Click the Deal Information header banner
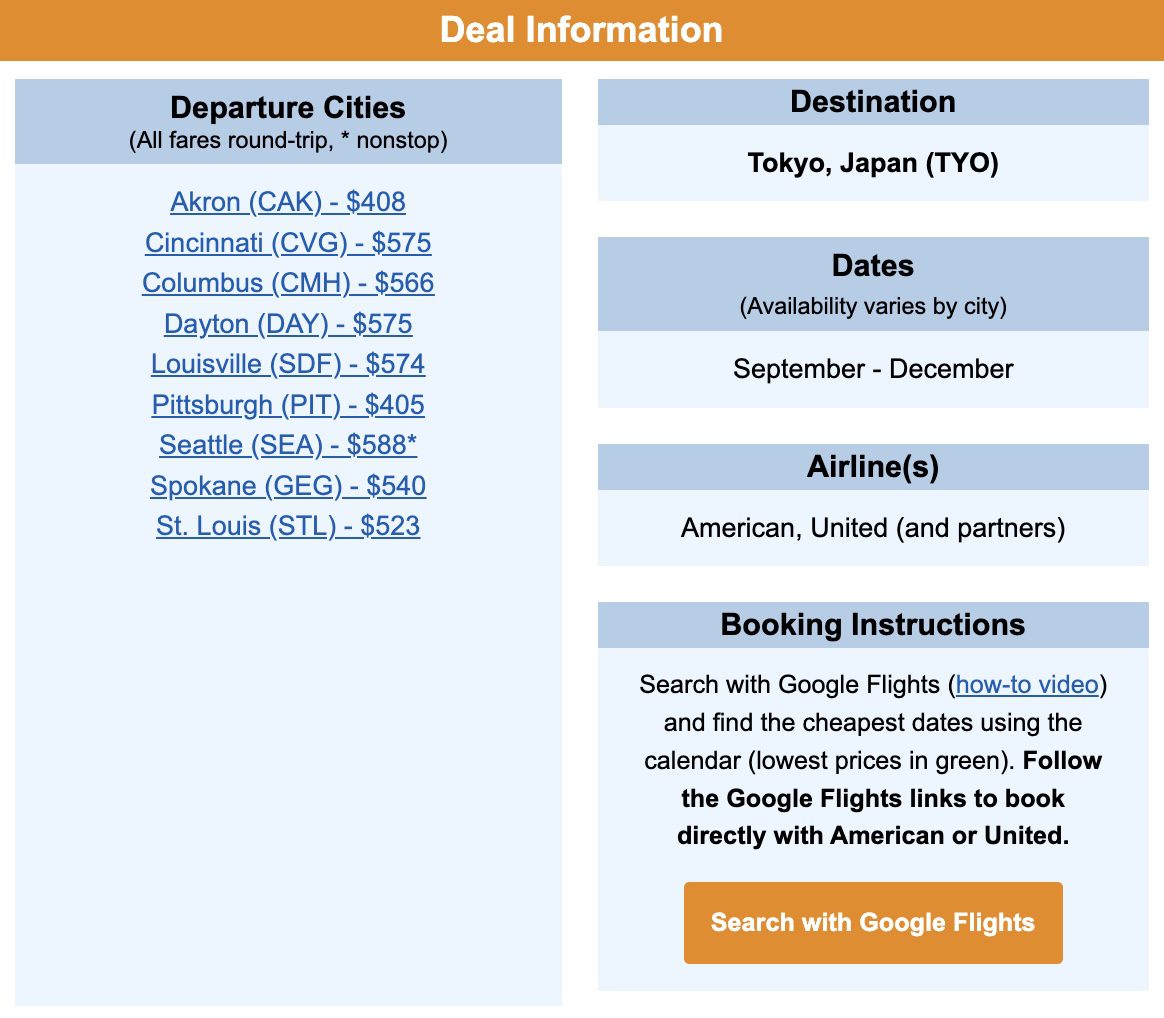 tap(582, 30)
